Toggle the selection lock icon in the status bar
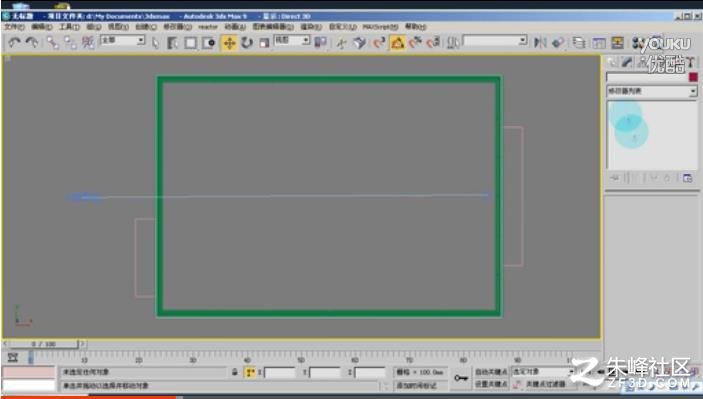The width and height of the screenshot is (703, 399). pos(234,372)
